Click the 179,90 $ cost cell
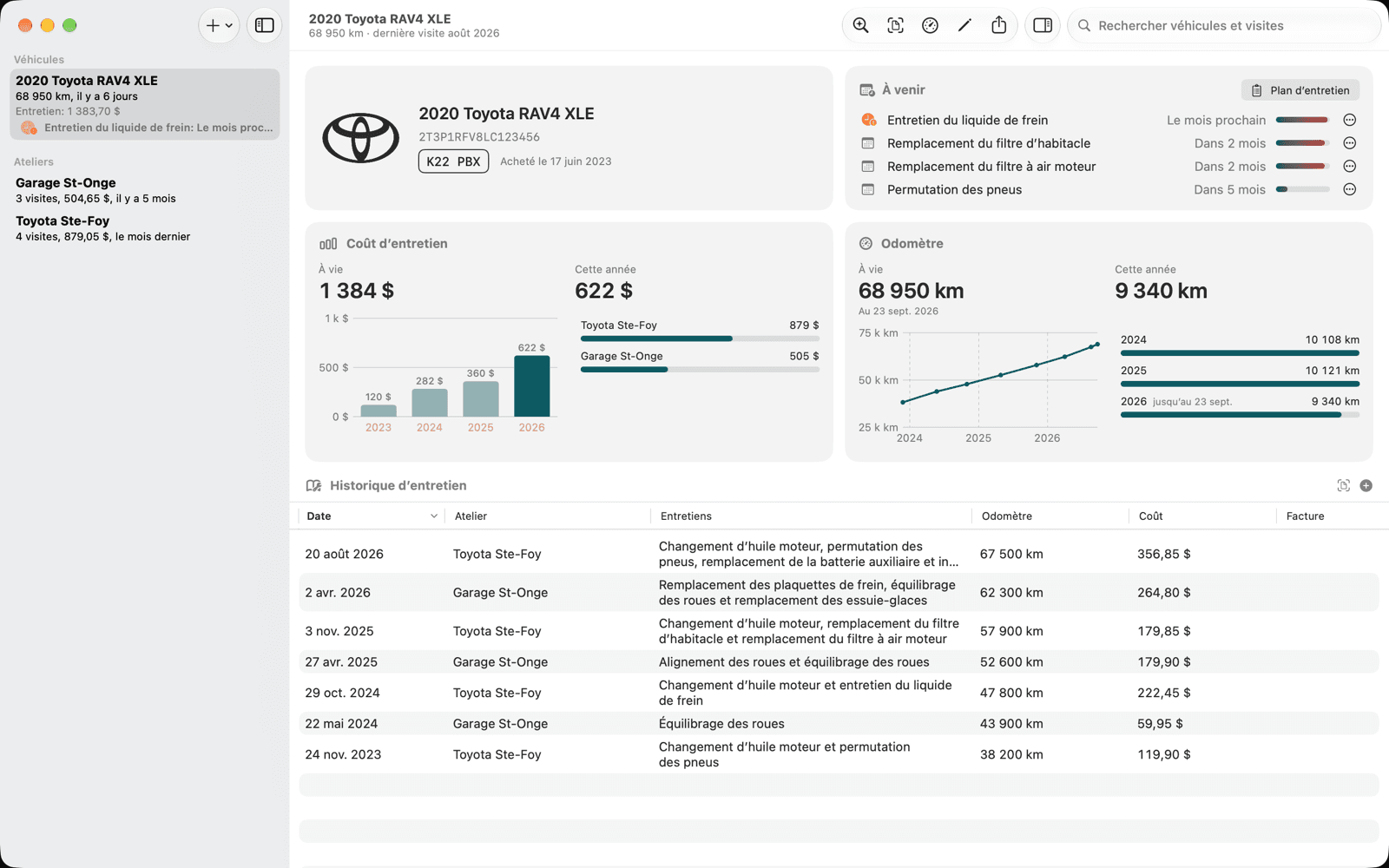The image size is (1389, 868). click(x=1164, y=661)
